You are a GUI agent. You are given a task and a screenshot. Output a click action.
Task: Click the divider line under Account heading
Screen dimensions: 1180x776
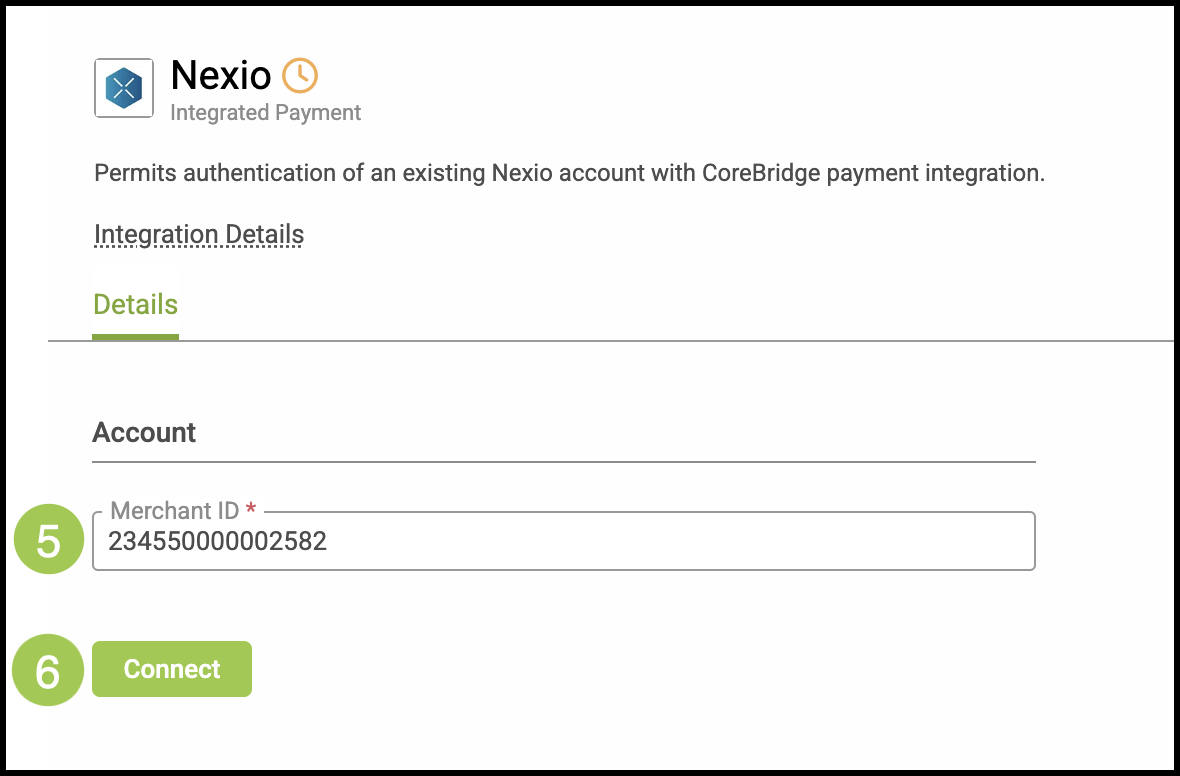563,462
